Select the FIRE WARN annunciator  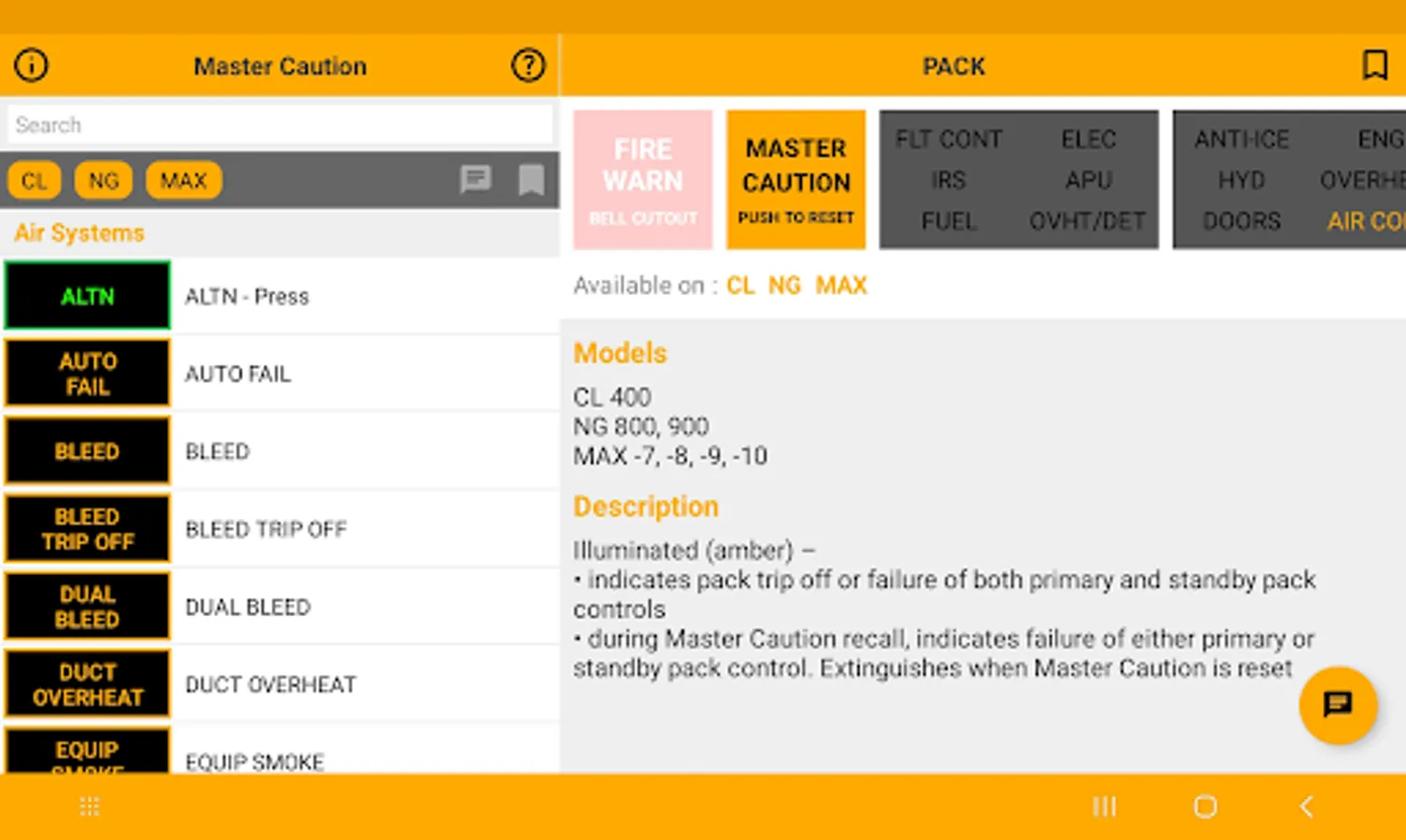[x=642, y=179]
